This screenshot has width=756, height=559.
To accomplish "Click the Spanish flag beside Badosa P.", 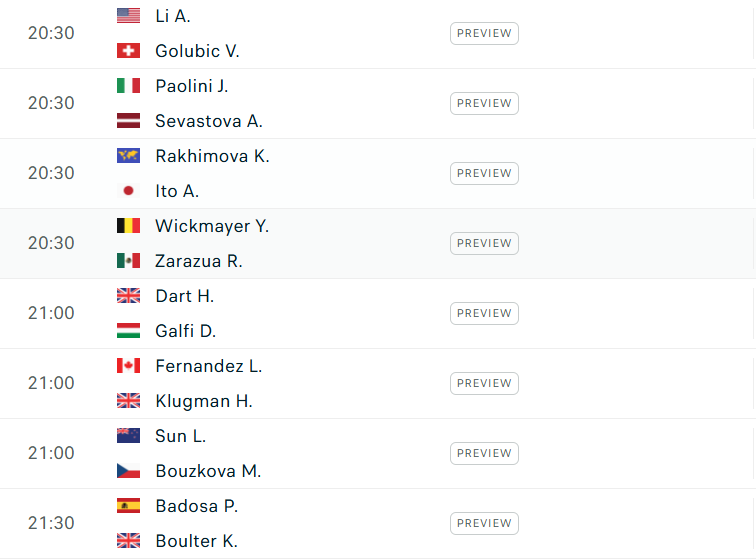I will (128, 506).
